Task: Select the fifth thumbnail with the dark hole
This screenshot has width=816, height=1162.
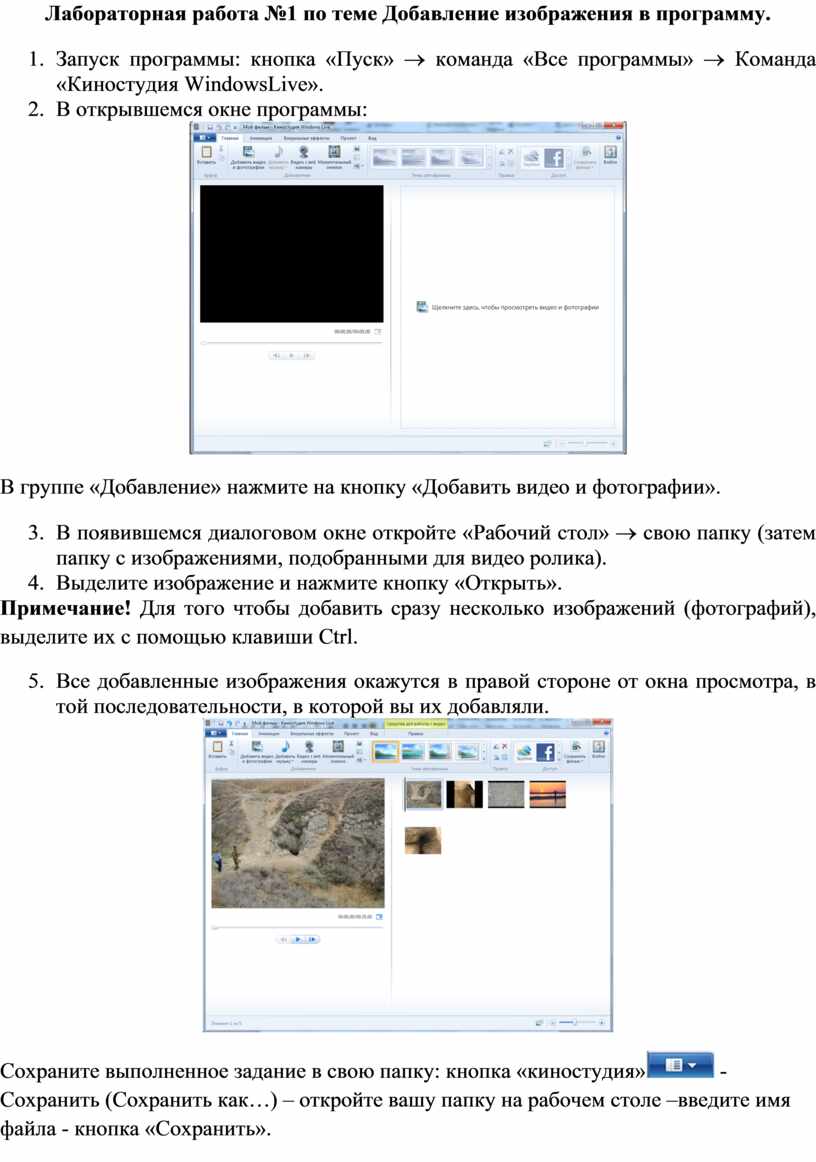Action: click(x=423, y=840)
